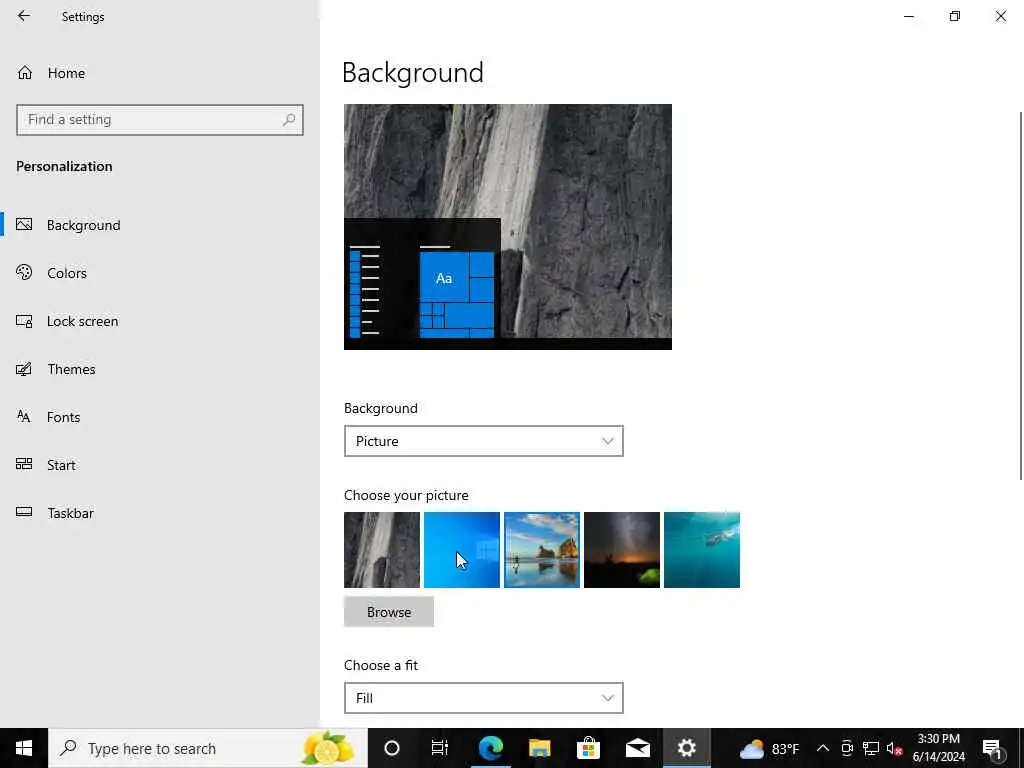Click the Meet Now camera tray icon
Viewport: 1024px width, 768px height.
tap(847, 748)
